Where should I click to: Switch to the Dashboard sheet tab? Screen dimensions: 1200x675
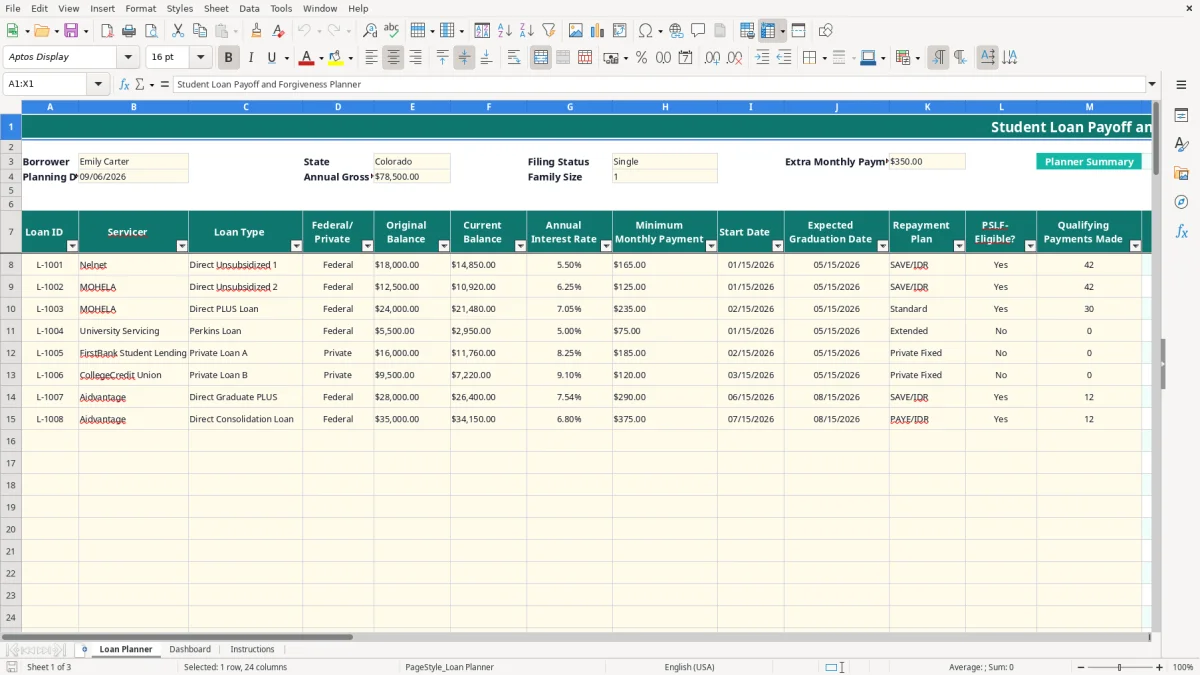(x=190, y=649)
